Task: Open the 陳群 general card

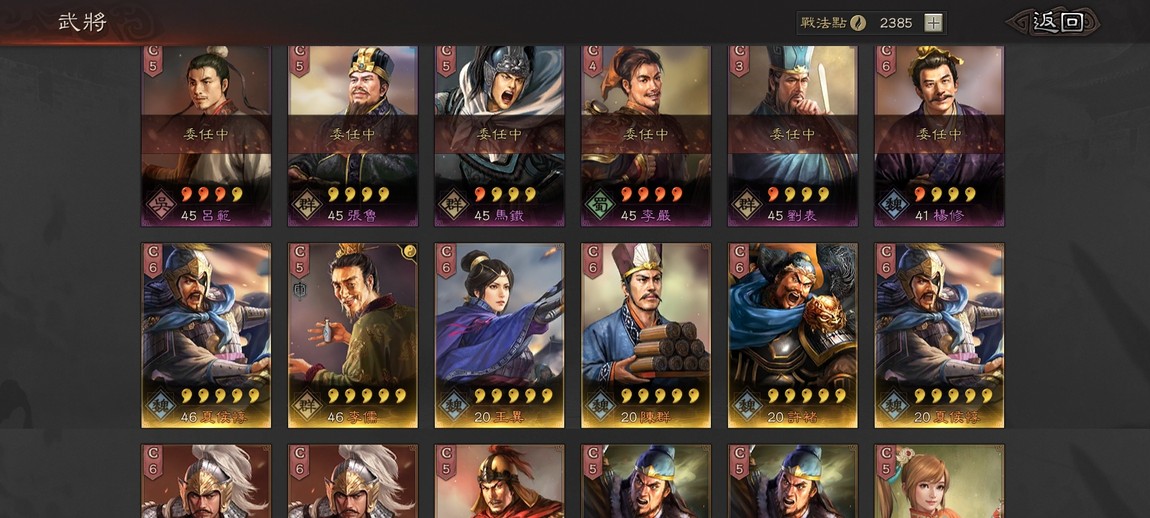Action: 646,335
